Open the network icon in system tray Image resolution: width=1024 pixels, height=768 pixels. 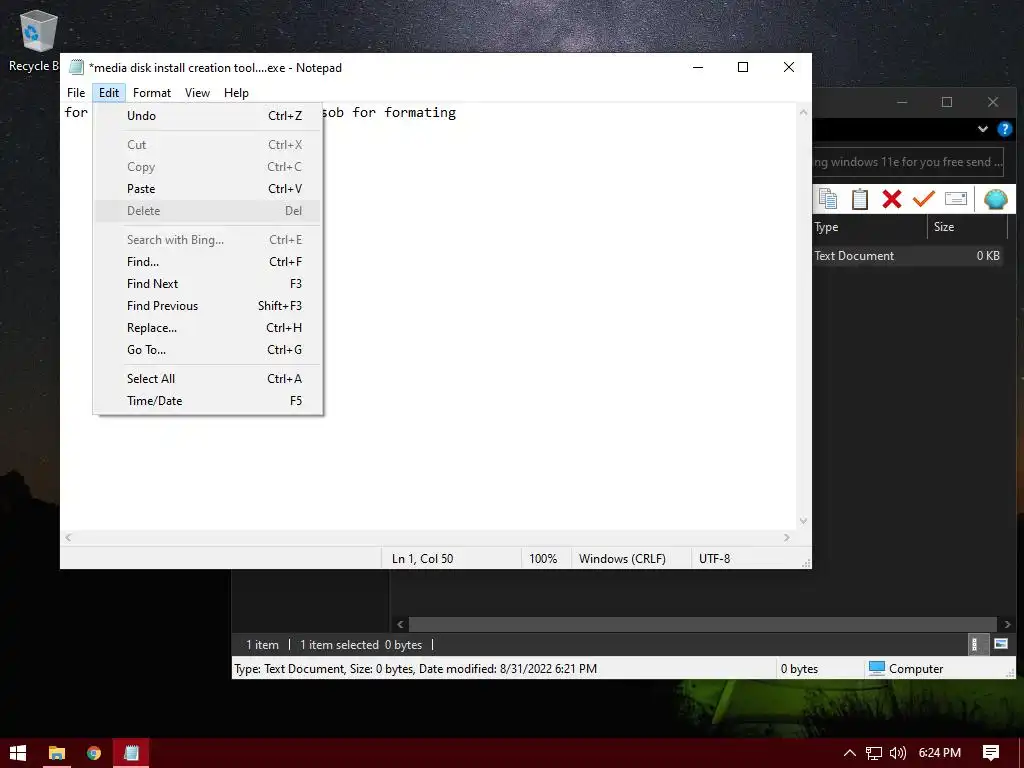click(x=873, y=753)
